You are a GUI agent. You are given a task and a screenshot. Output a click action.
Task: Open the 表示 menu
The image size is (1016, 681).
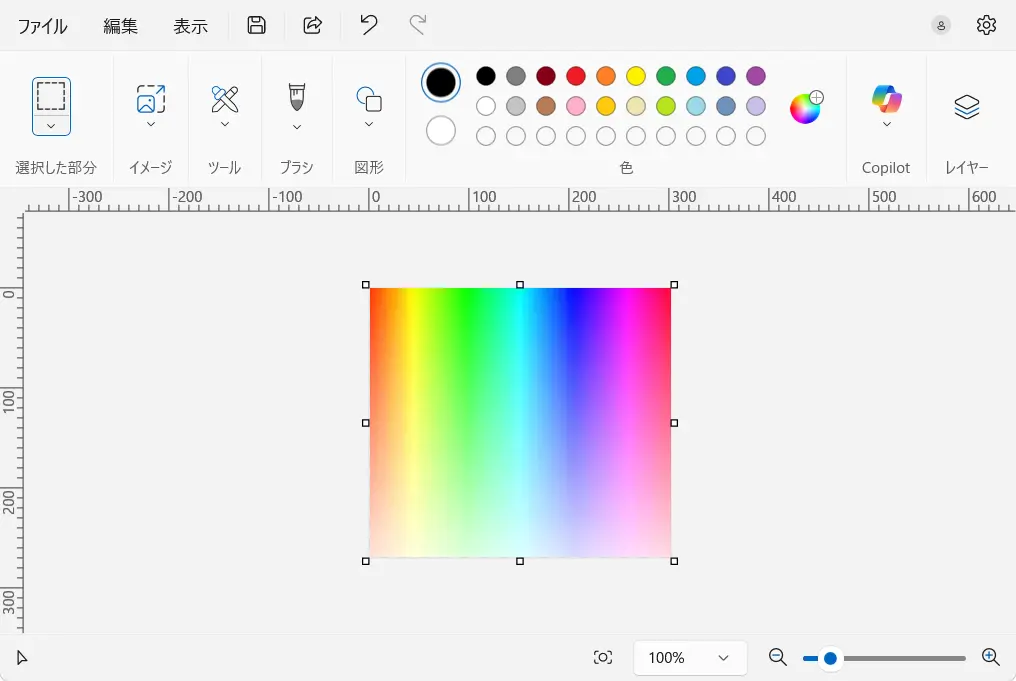coord(190,26)
